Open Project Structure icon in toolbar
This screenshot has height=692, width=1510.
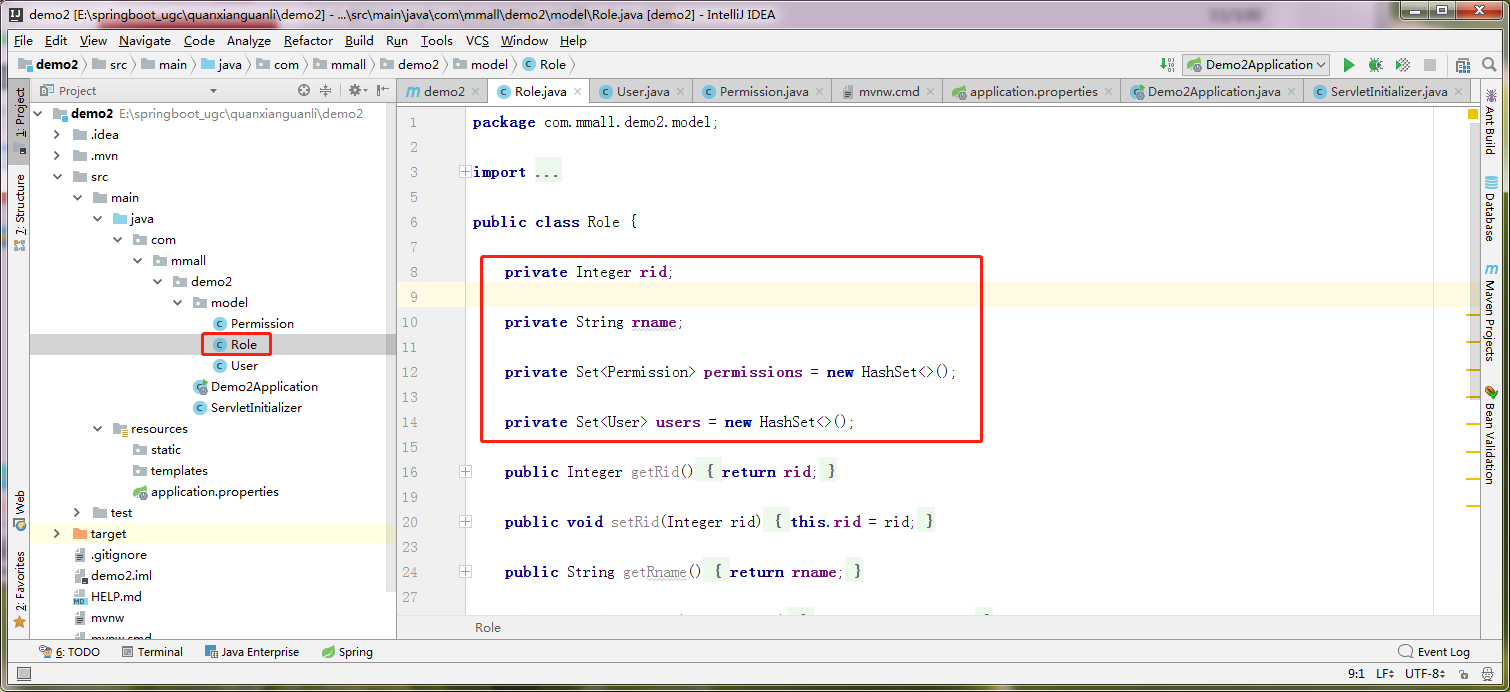(x=1463, y=65)
